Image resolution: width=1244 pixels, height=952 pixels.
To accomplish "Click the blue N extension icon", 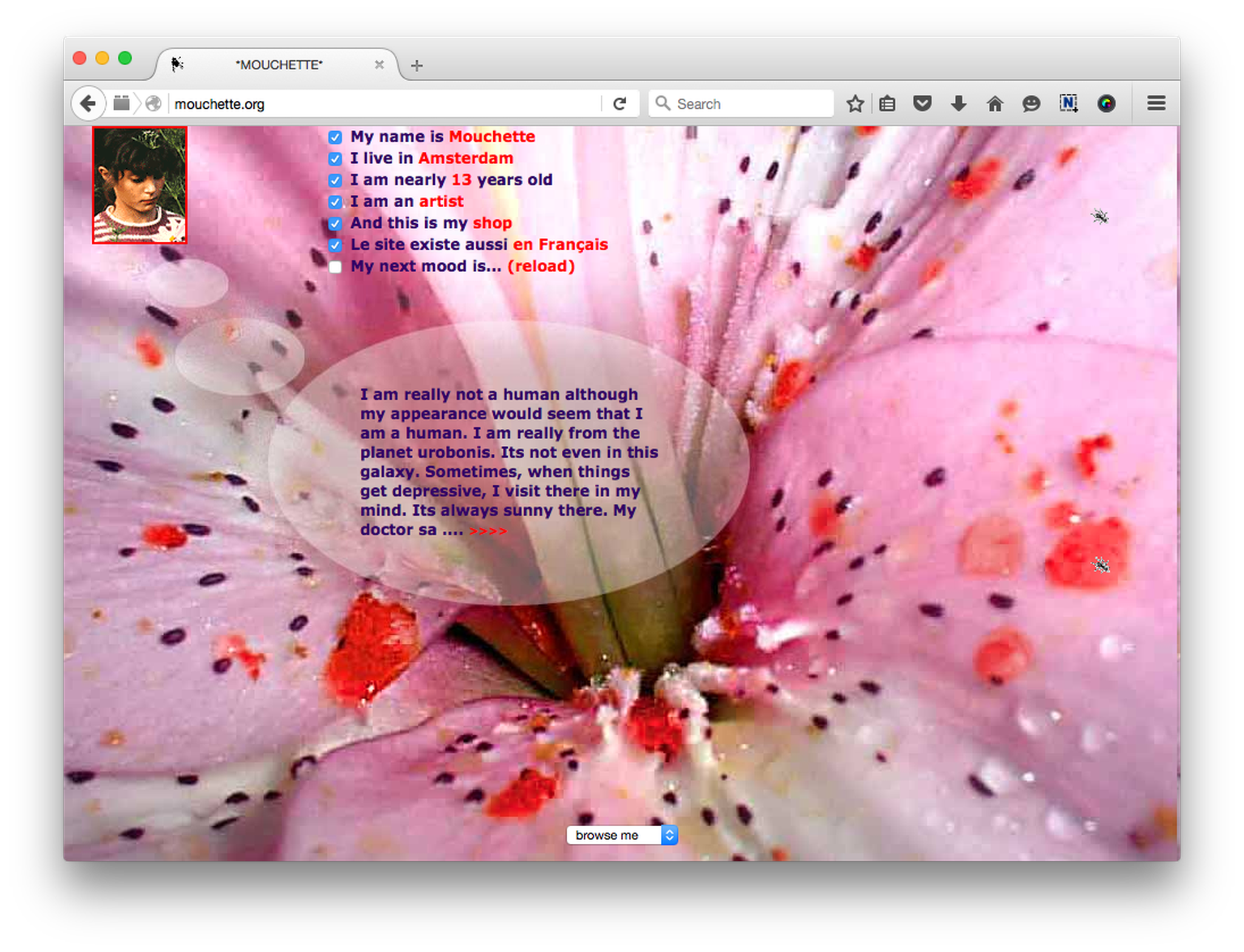I will 1068,104.
